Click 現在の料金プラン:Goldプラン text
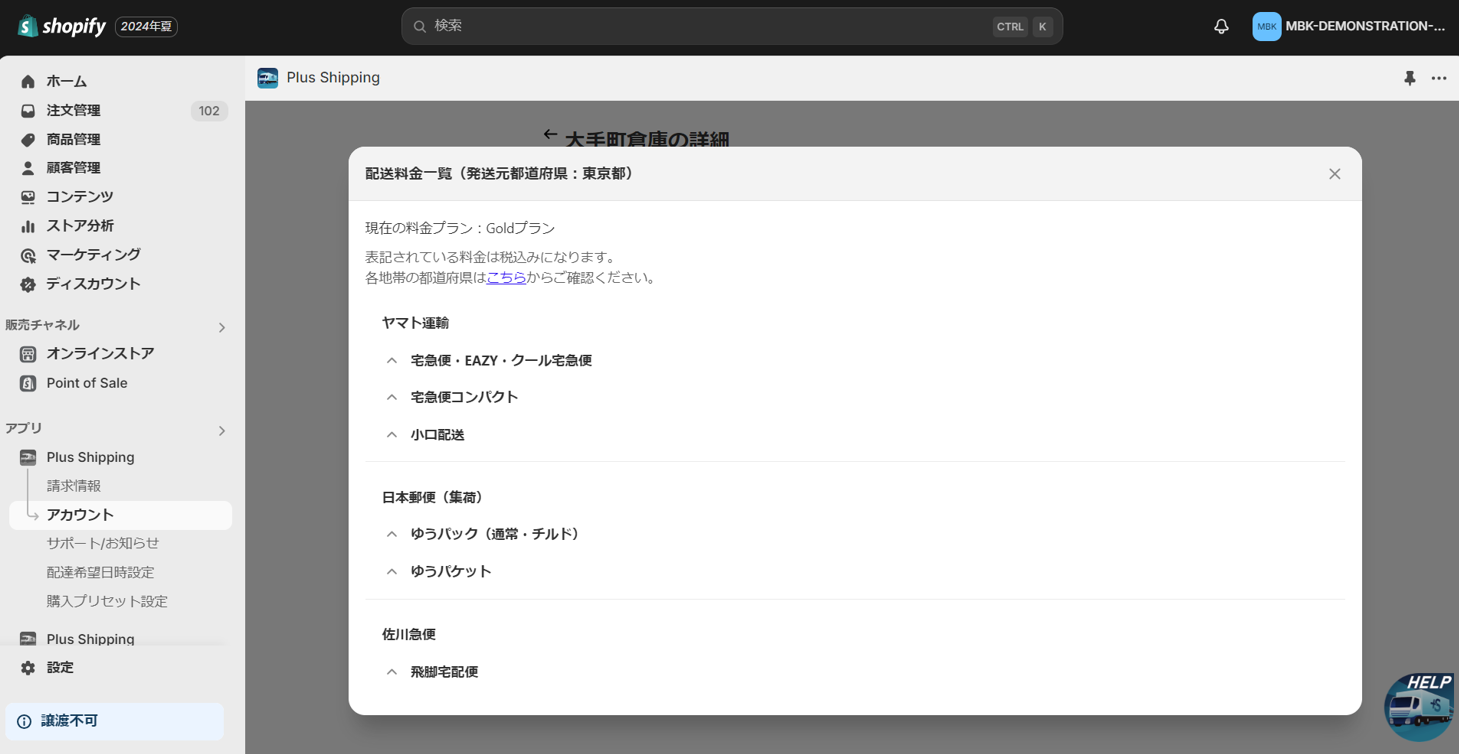The height and width of the screenshot is (754, 1459). pyautogui.click(x=460, y=228)
